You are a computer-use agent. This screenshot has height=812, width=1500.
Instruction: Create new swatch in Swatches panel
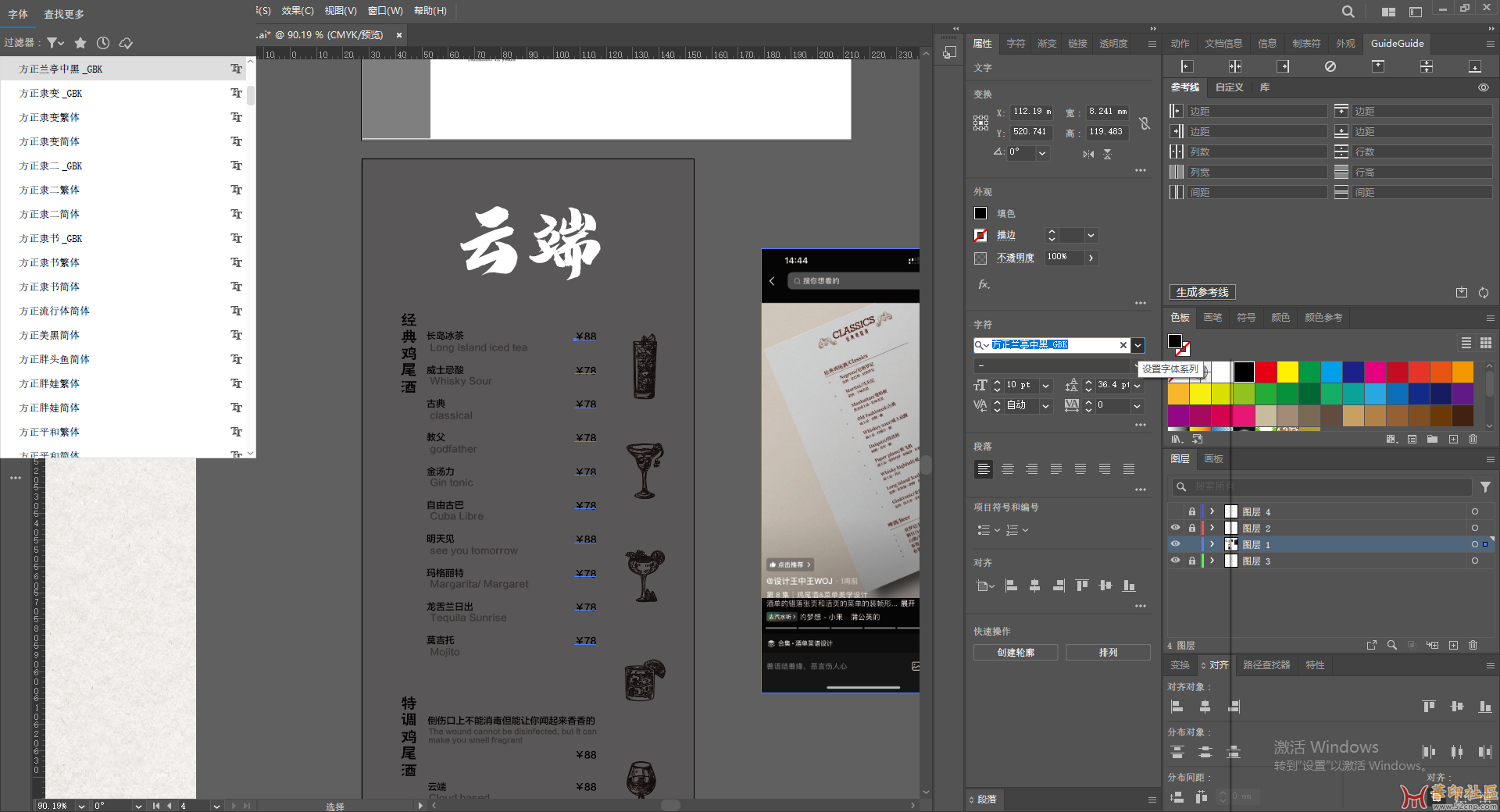coord(1453,440)
